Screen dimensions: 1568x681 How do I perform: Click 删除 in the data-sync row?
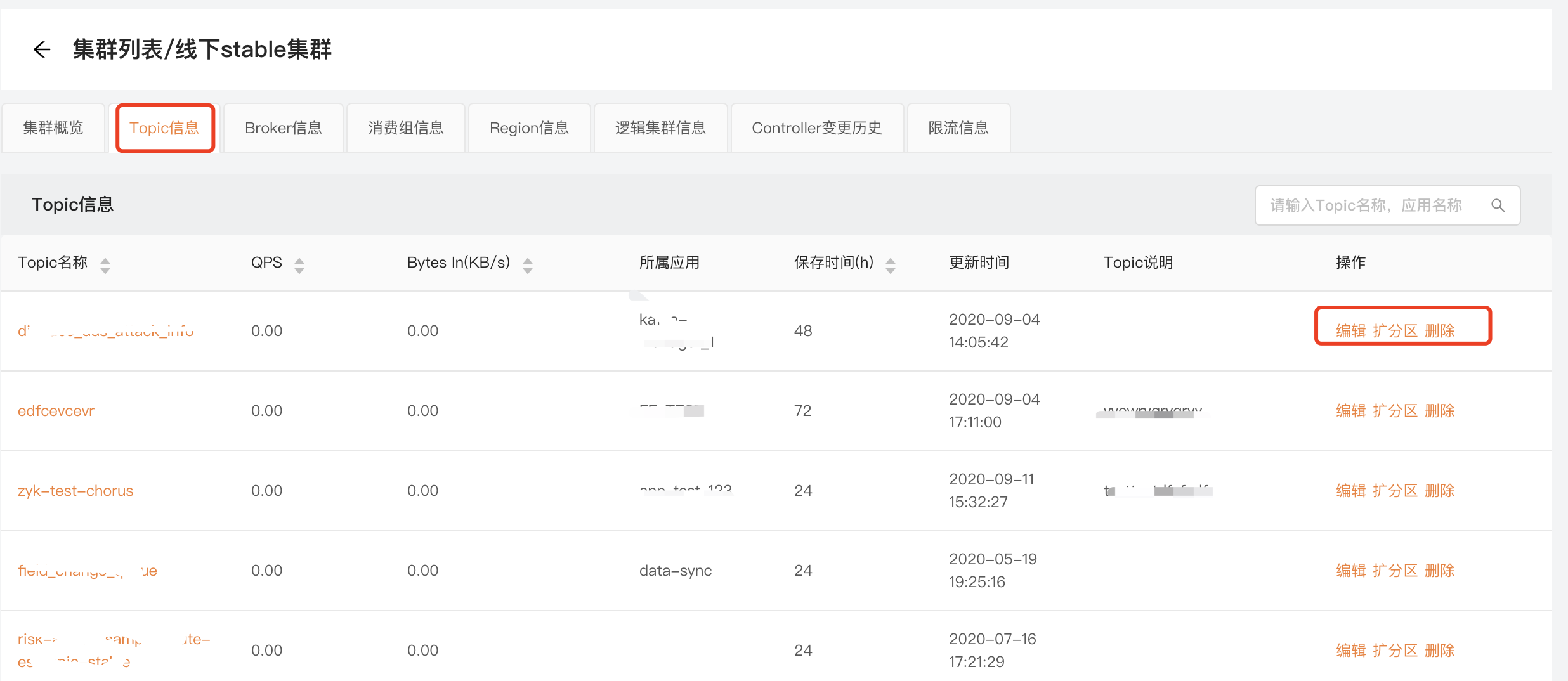coord(1439,571)
